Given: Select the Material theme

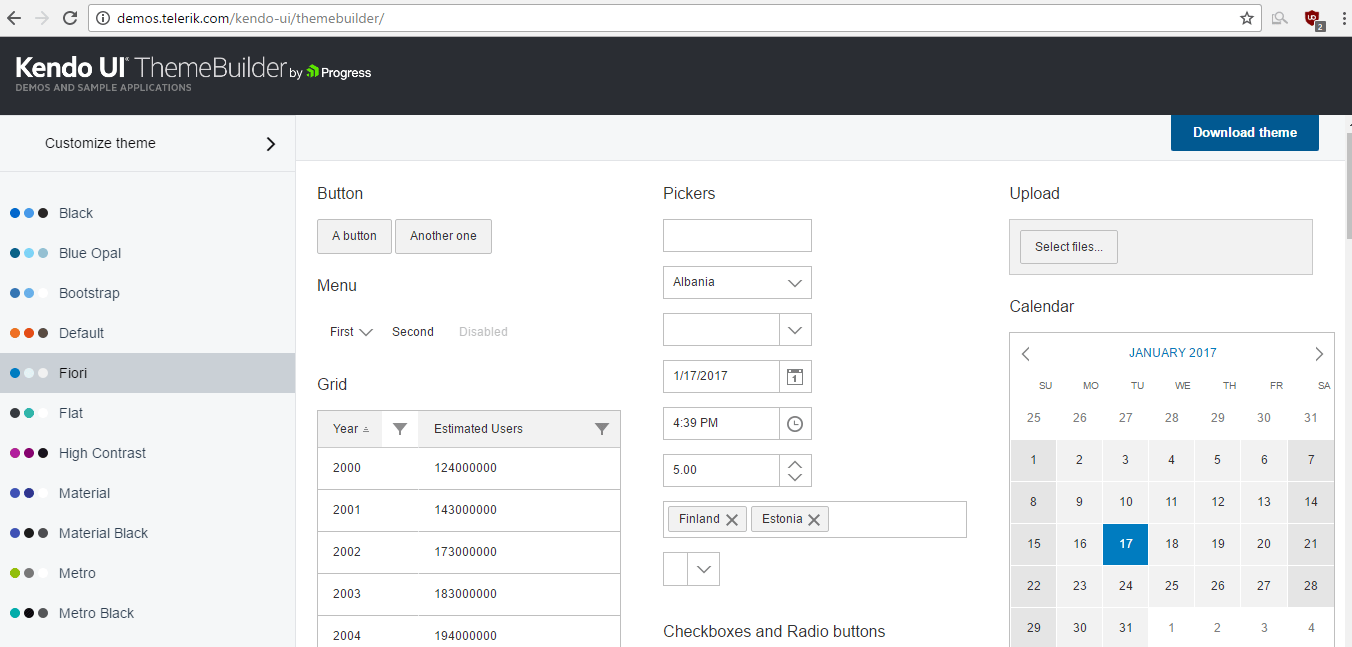Looking at the screenshot, I should (147, 493).
